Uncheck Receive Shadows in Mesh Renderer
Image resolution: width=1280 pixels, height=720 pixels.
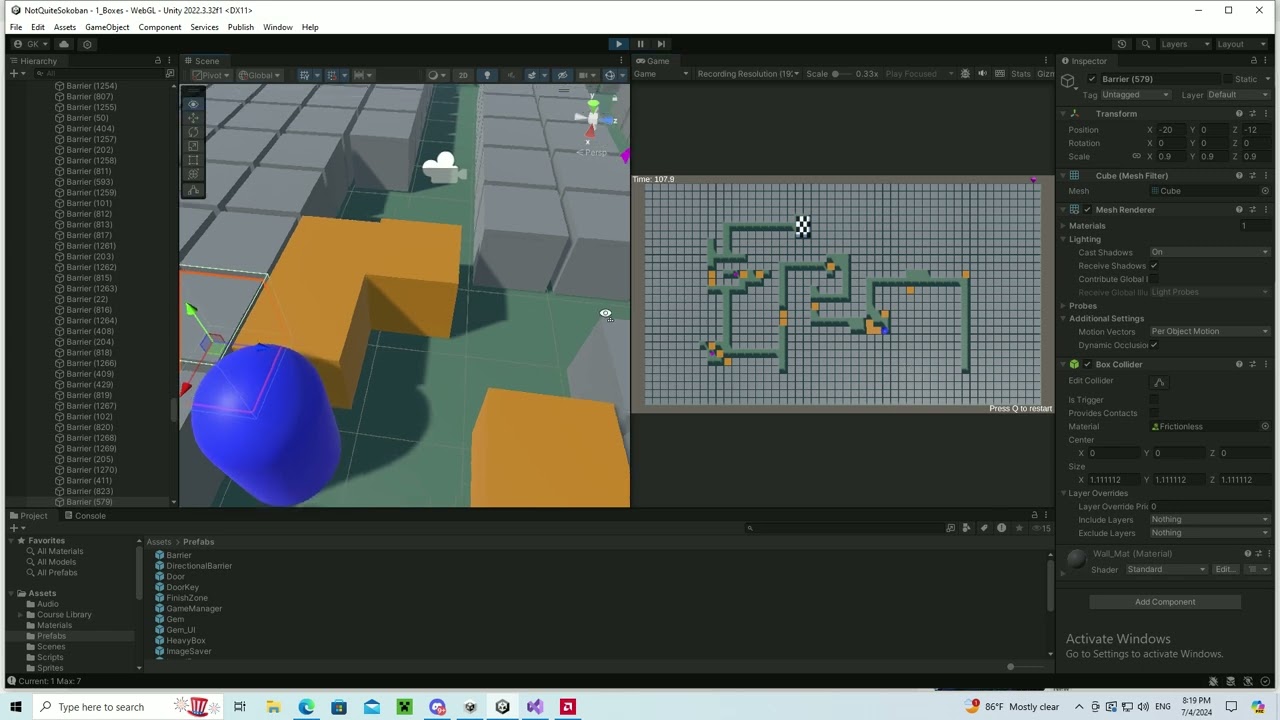(1154, 265)
